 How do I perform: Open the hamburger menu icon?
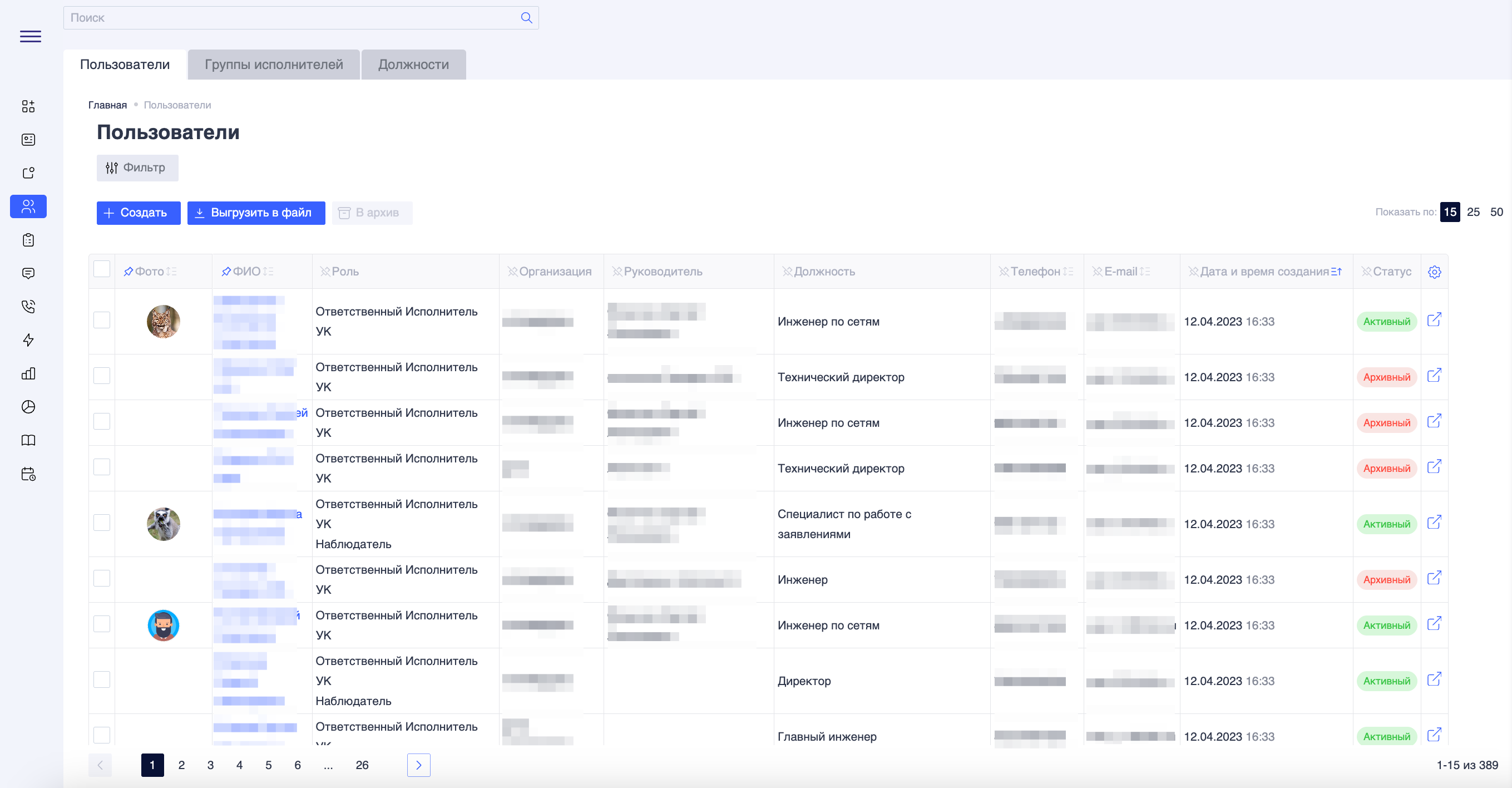coord(31,36)
